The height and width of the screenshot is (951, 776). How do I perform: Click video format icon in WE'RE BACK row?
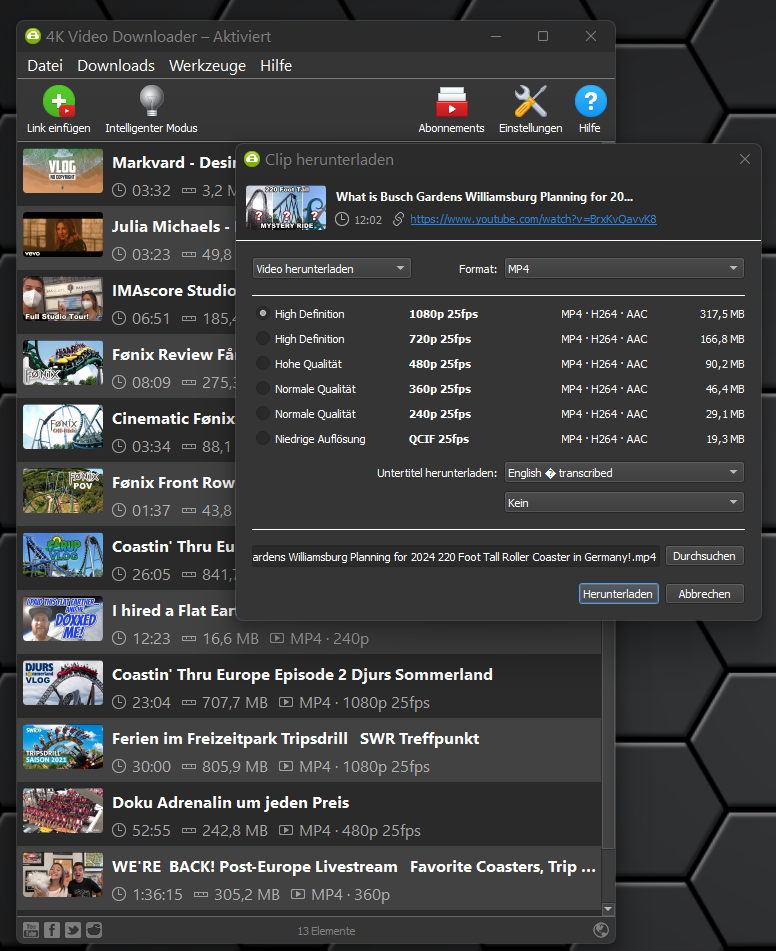pyautogui.click(x=298, y=894)
